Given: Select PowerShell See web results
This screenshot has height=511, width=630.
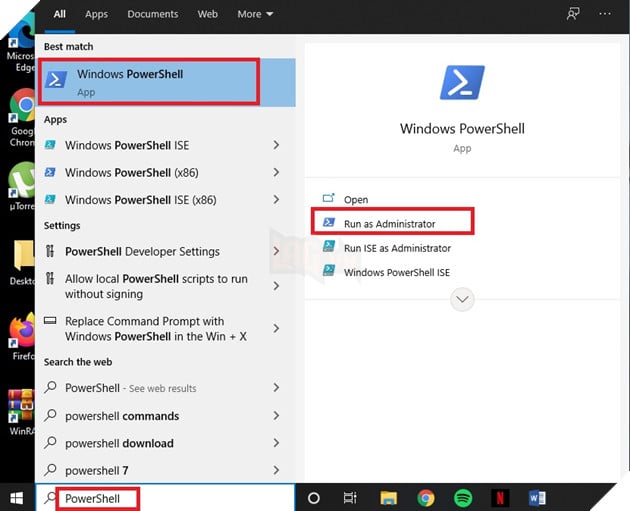Looking at the screenshot, I should pos(165,388).
